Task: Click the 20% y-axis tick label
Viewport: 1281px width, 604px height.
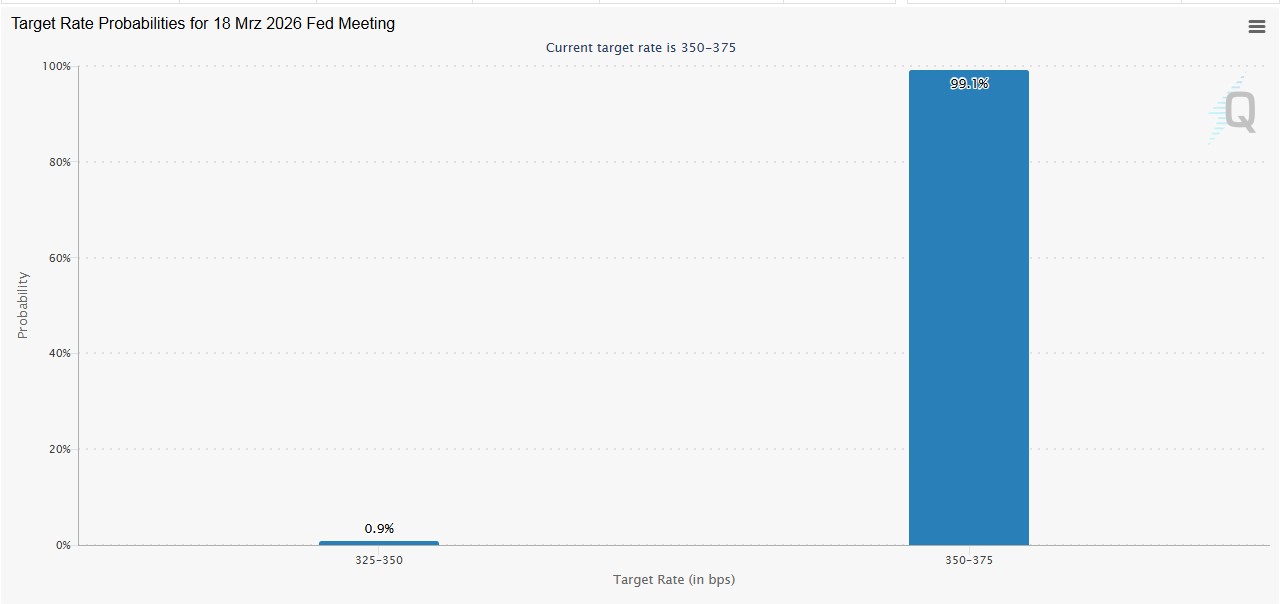Action: click(58, 449)
